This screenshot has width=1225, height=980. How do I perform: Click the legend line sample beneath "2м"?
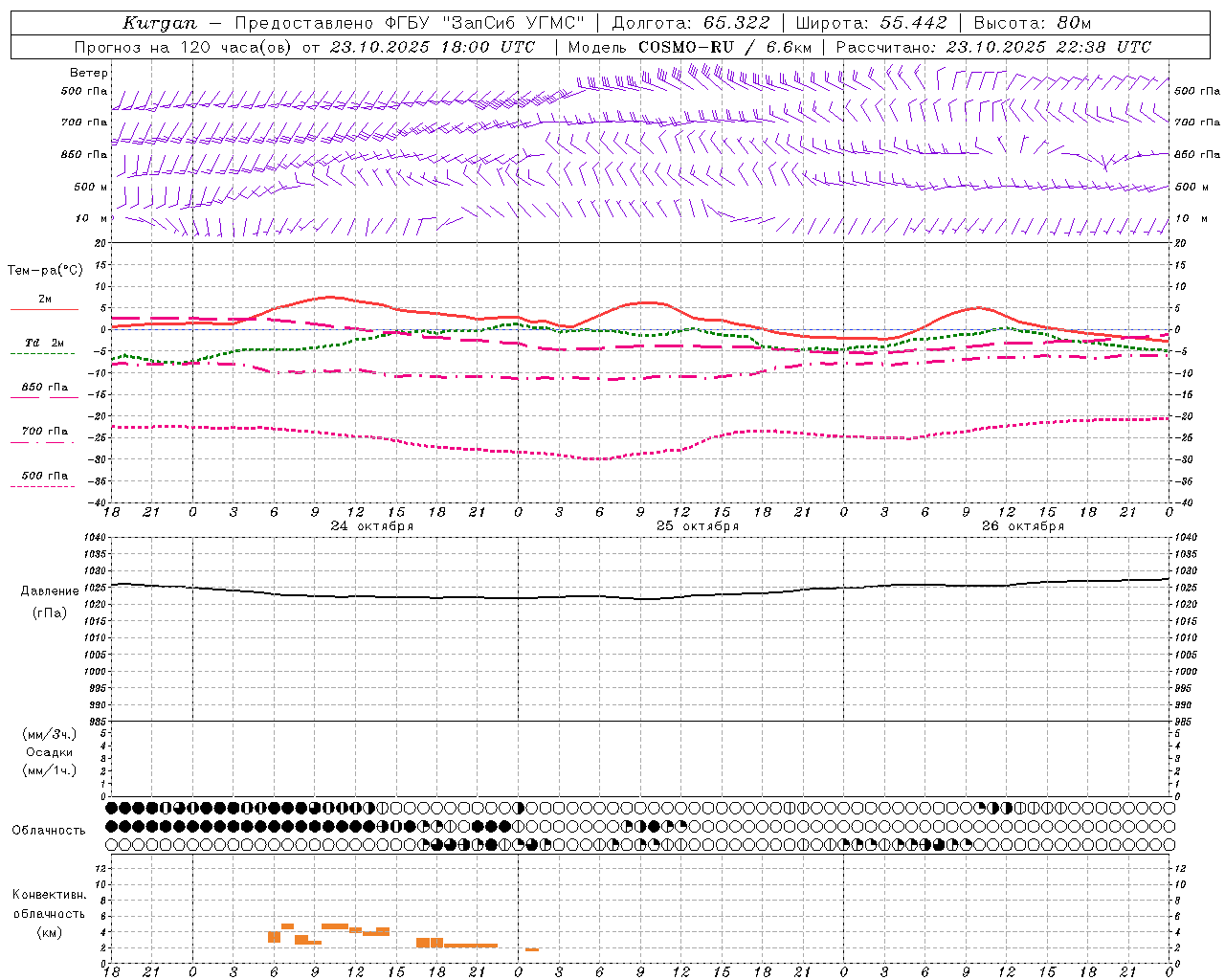coord(44,309)
